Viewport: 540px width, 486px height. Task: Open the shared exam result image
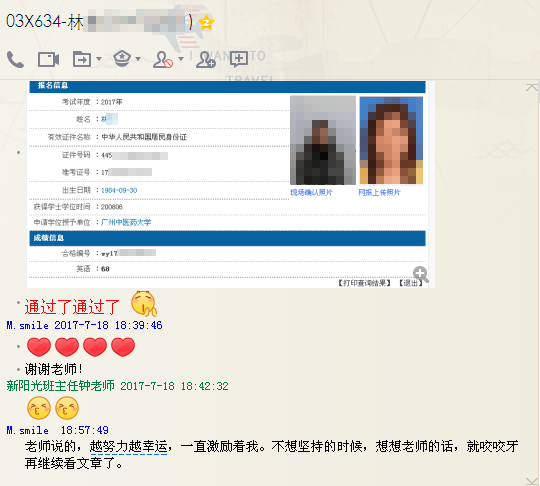click(231, 184)
